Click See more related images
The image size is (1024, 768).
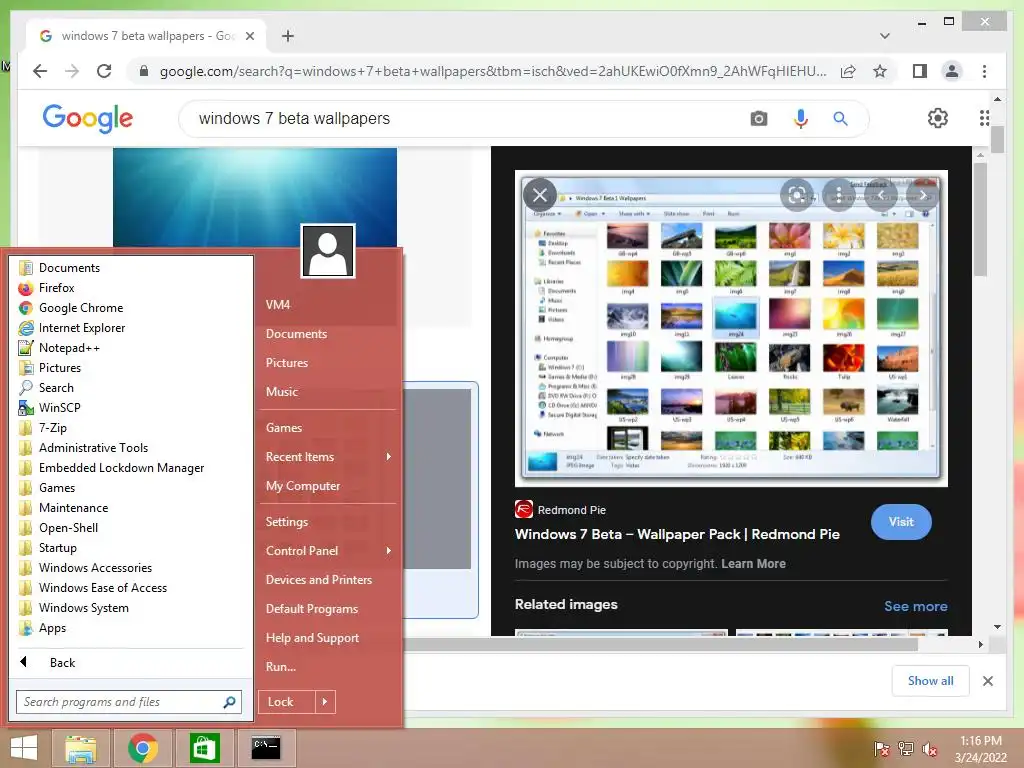pos(916,606)
